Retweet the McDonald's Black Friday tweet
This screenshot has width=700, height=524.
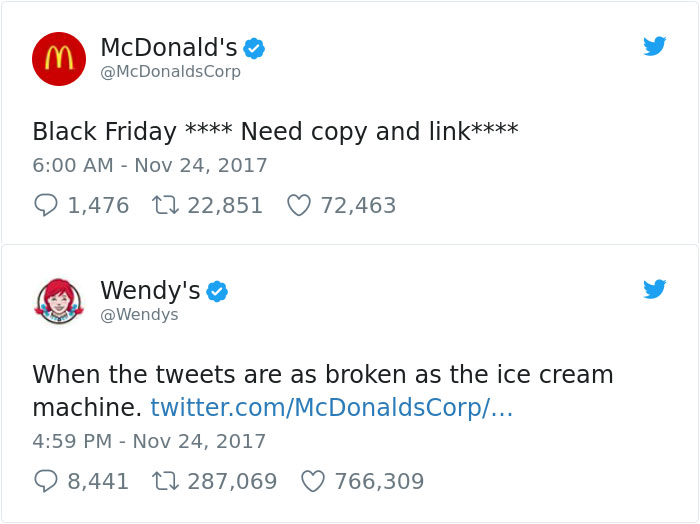point(165,205)
